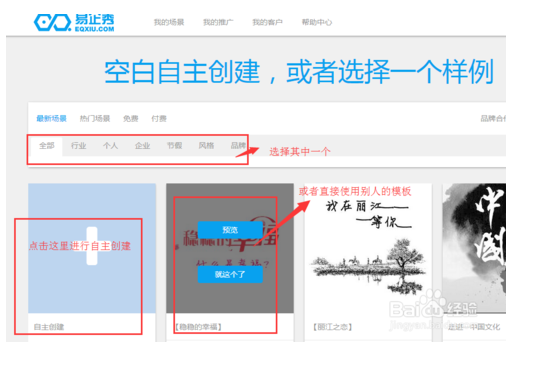
Task: Open the 中国文化 ink painting thumbnail
Action: (x=474, y=248)
